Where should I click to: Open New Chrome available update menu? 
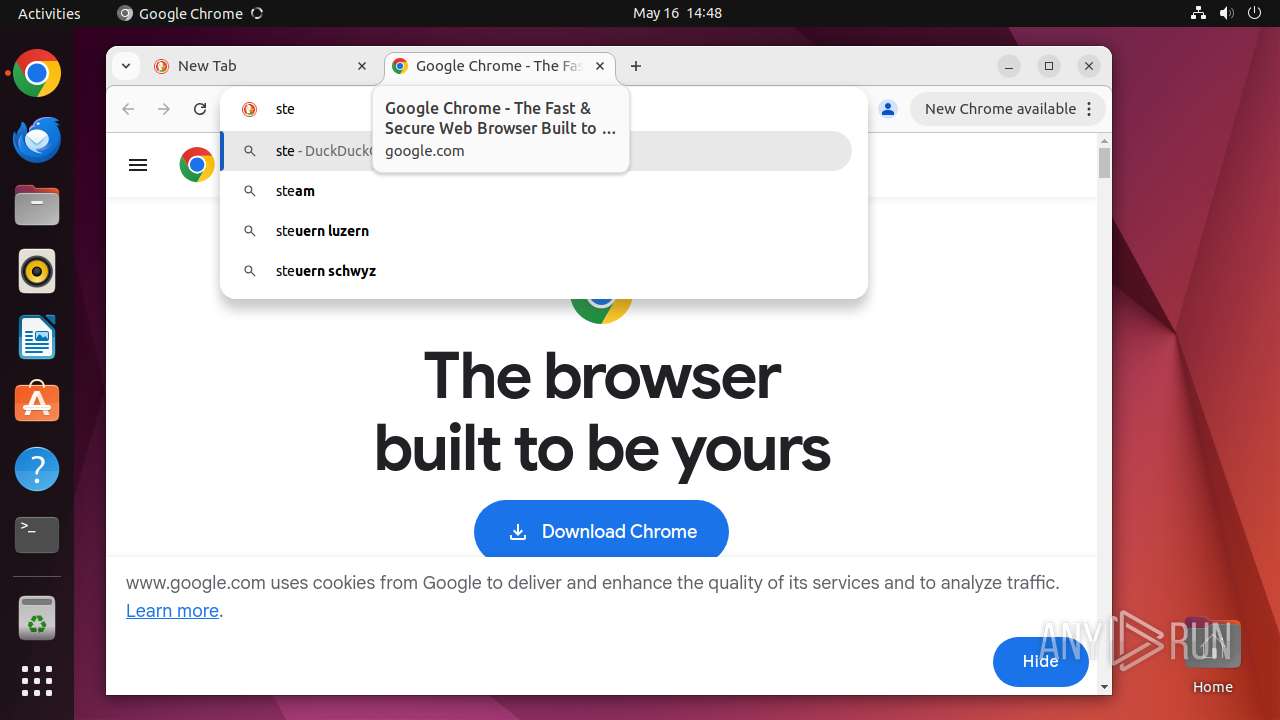pyautogui.click(x=1007, y=109)
